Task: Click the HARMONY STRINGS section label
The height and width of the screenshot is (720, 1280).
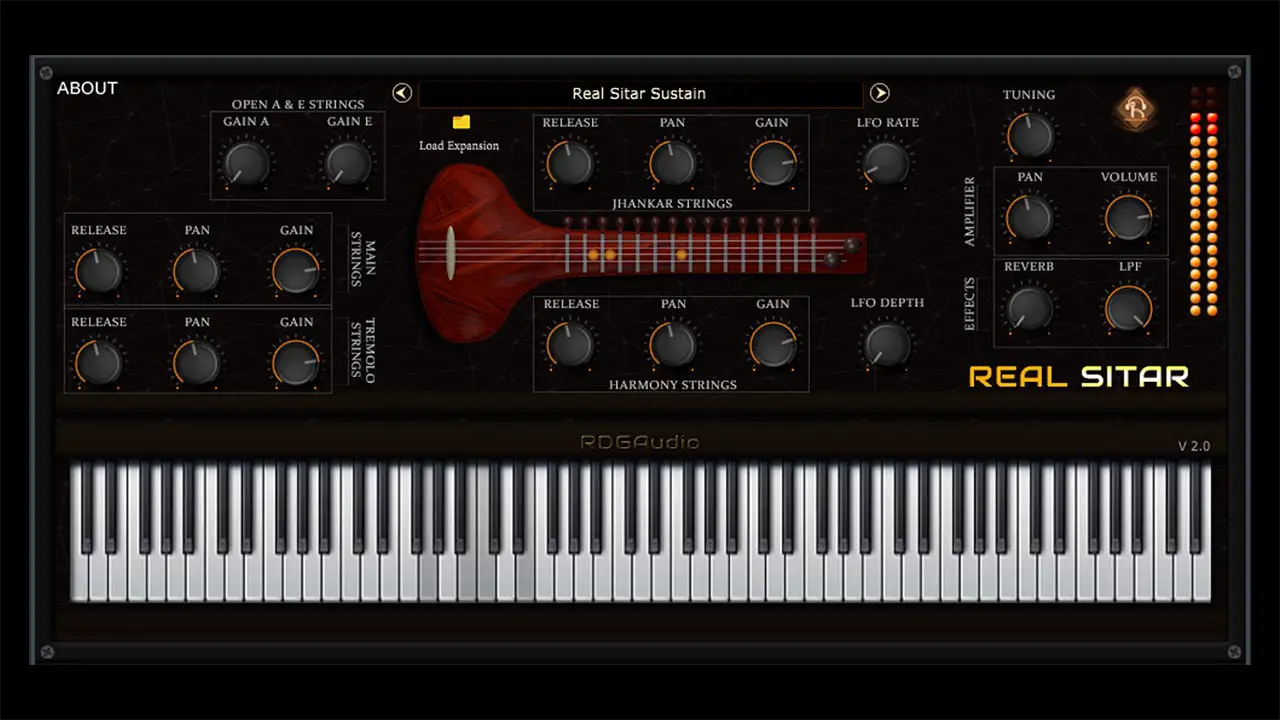Action: coord(673,384)
